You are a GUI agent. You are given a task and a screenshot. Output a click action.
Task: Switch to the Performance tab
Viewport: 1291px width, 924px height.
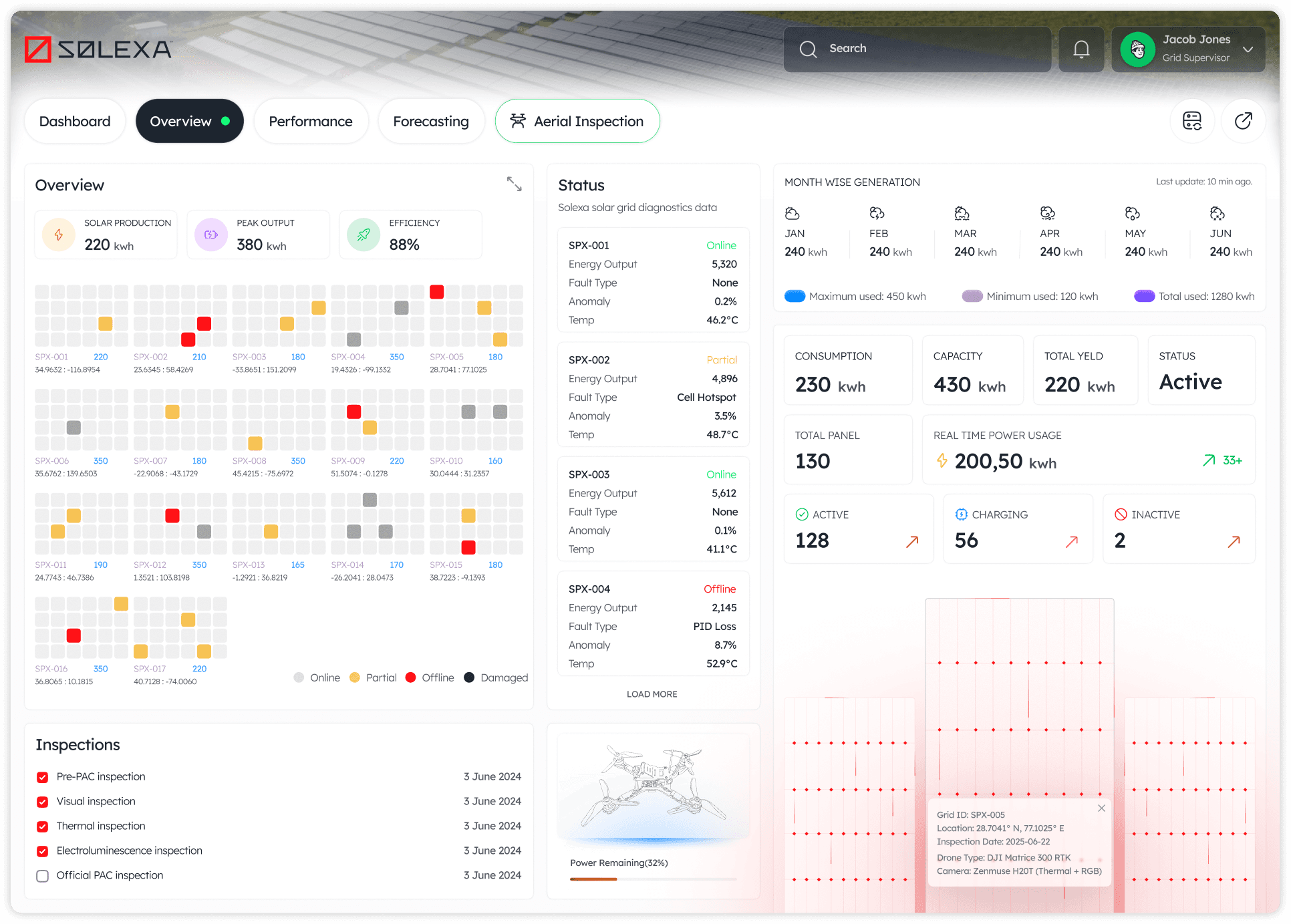coord(311,121)
